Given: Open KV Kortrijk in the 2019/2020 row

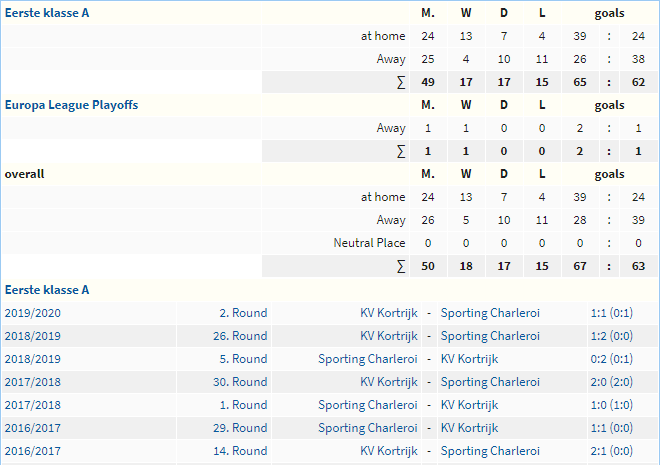Looking at the screenshot, I should click(389, 313).
